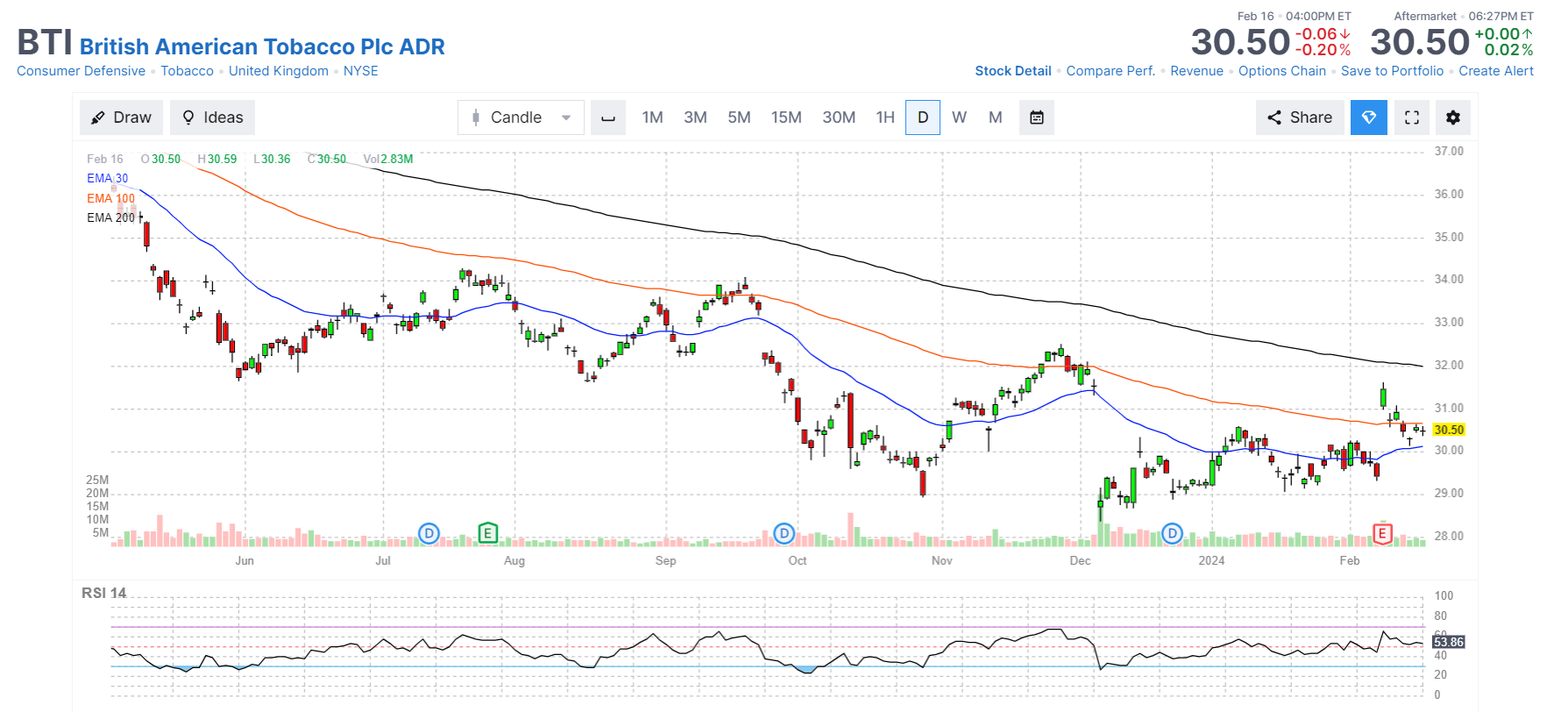
Task: Click the EMA 30 indicator label
Action: tap(107, 178)
